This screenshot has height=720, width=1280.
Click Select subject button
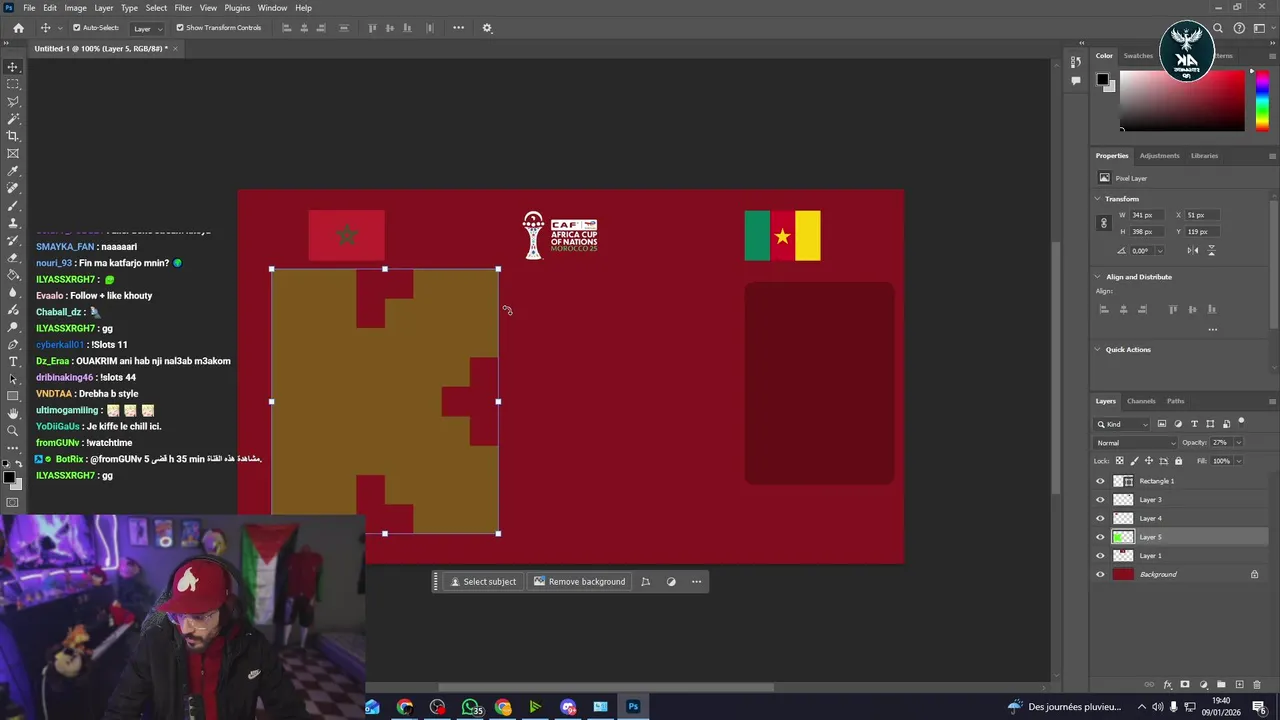(483, 582)
